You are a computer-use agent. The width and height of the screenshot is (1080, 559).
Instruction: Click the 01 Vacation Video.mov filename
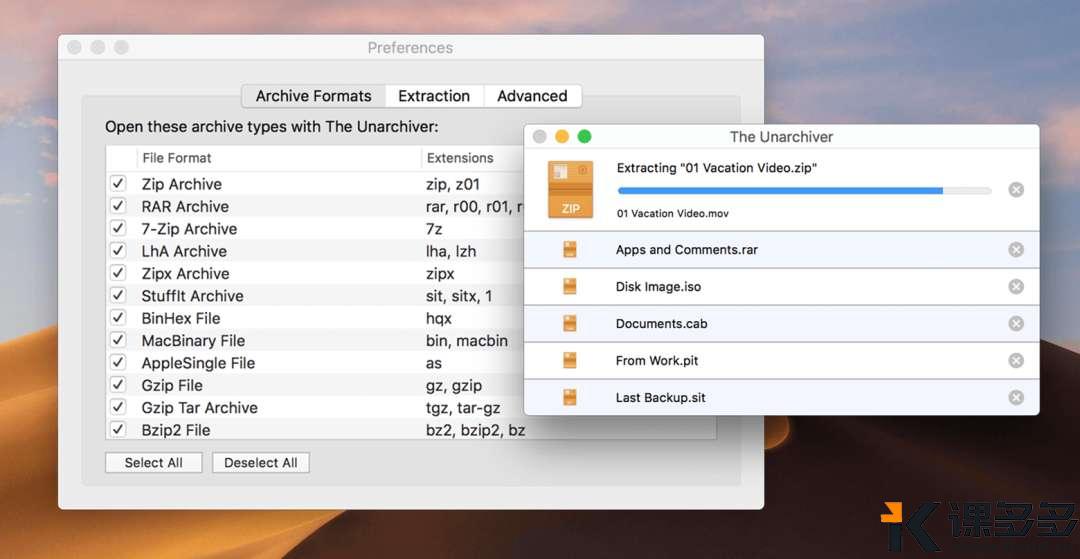(x=672, y=213)
